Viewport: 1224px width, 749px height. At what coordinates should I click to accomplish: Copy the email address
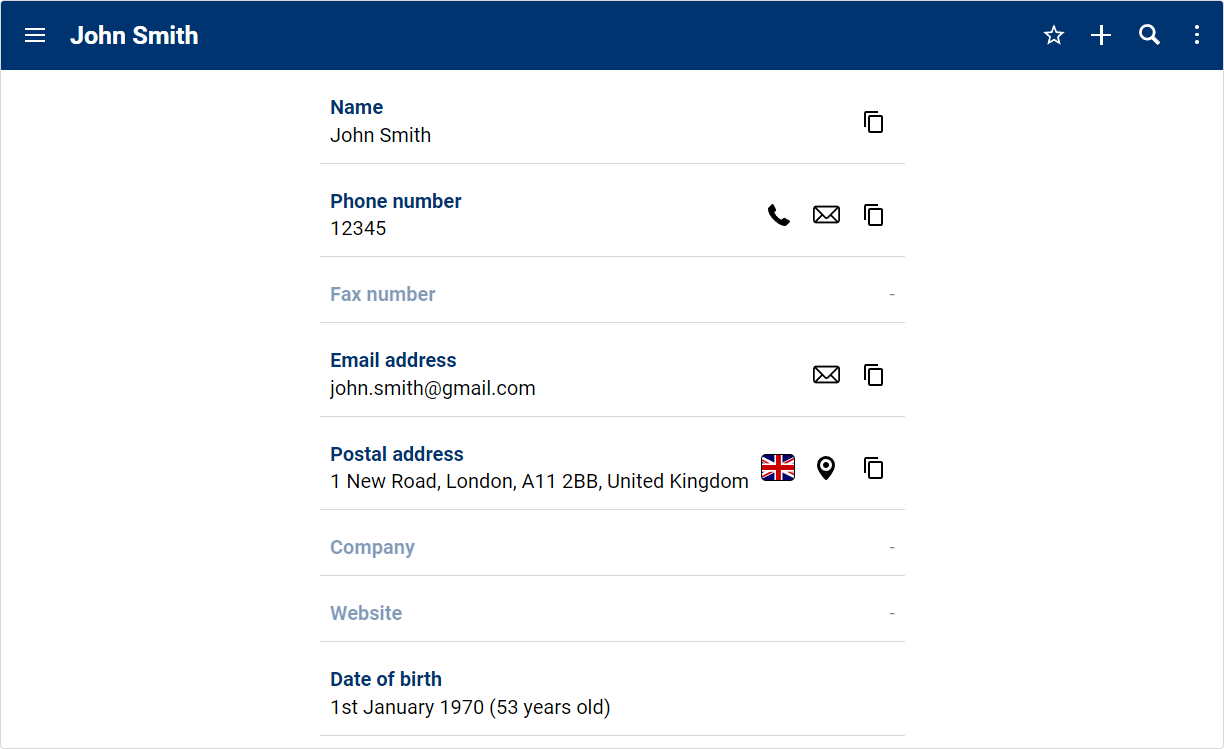pyautogui.click(x=874, y=375)
